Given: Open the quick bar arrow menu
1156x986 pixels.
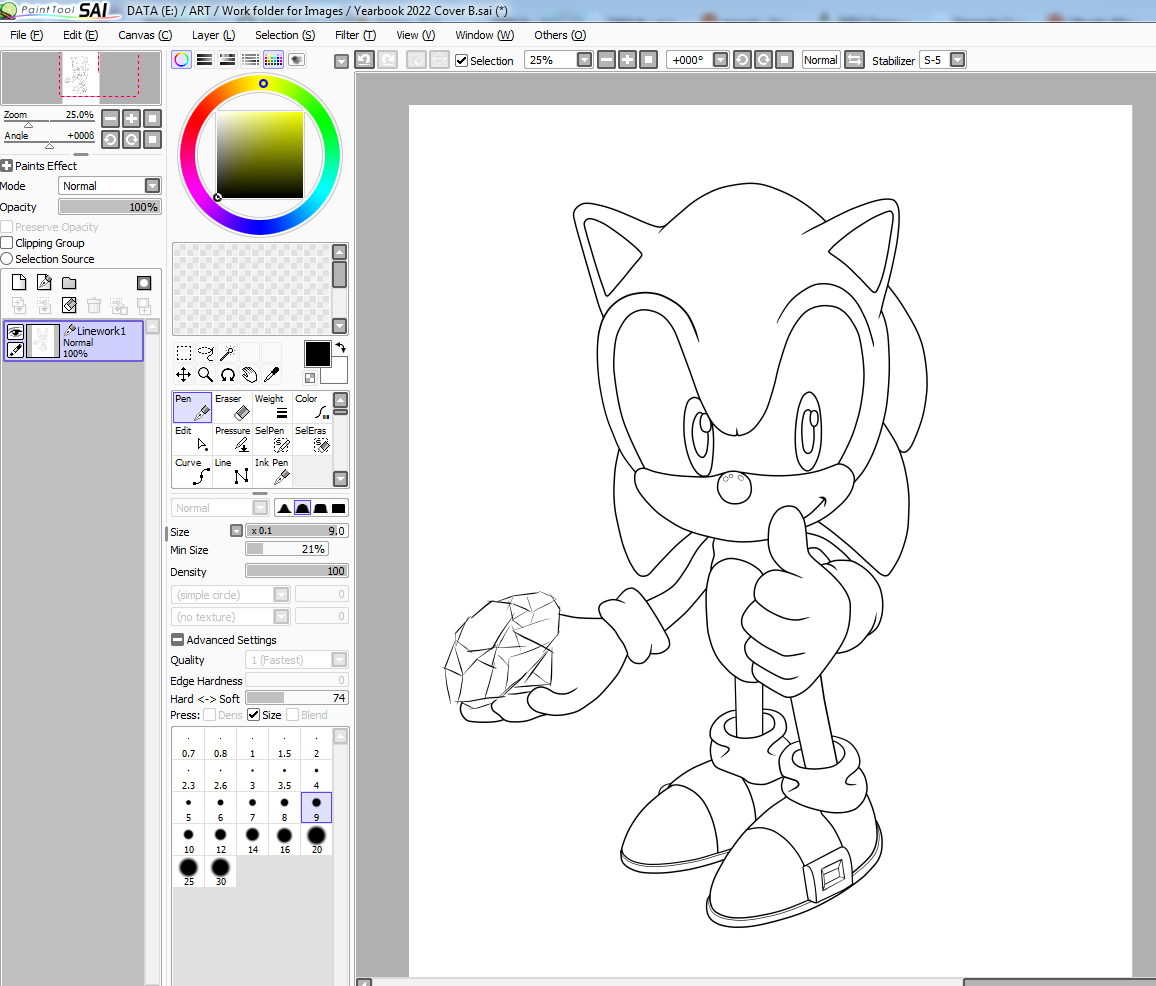Looking at the screenshot, I should coord(341,61).
